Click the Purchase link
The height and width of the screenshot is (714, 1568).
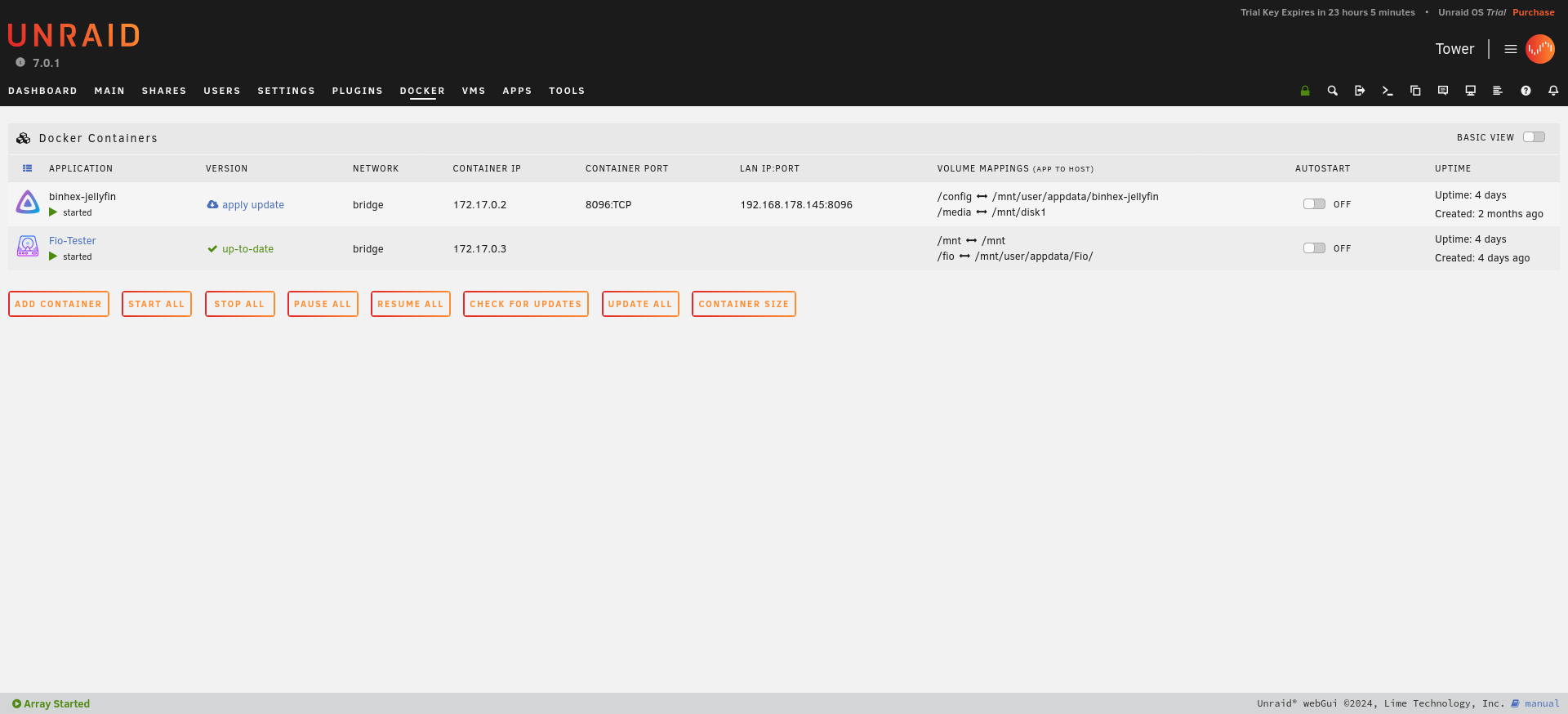tap(1534, 12)
